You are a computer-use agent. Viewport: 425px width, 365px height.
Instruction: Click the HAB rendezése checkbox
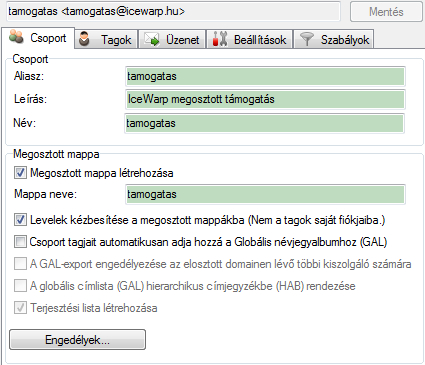[x=20, y=286]
